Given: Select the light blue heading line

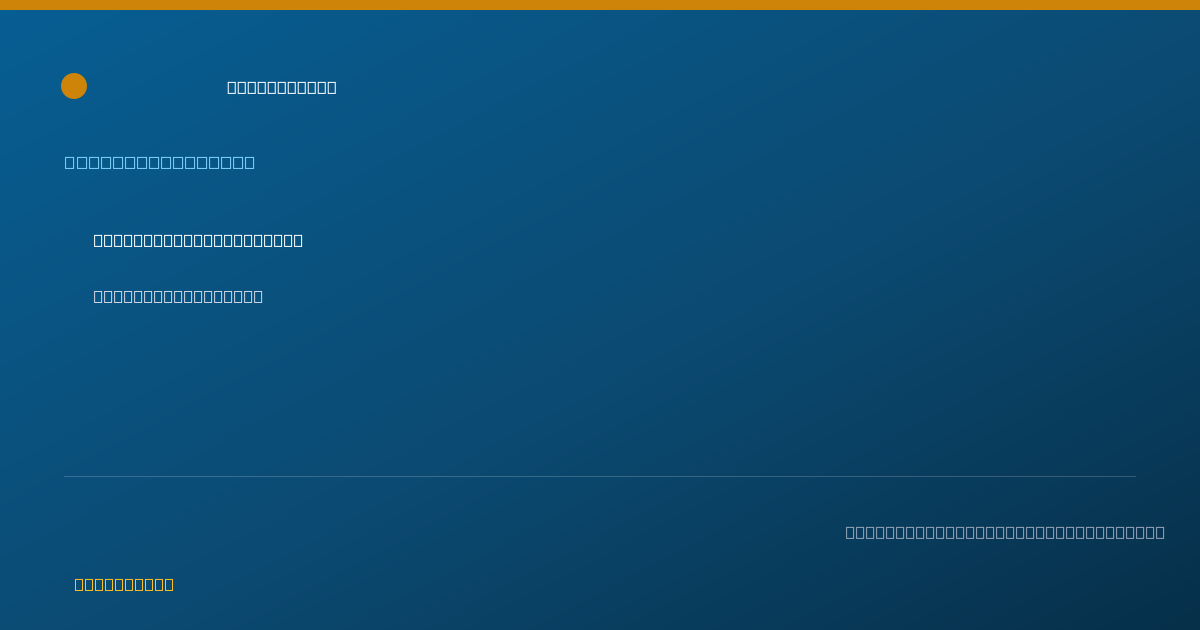Looking at the screenshot, I should click(160, 162).
